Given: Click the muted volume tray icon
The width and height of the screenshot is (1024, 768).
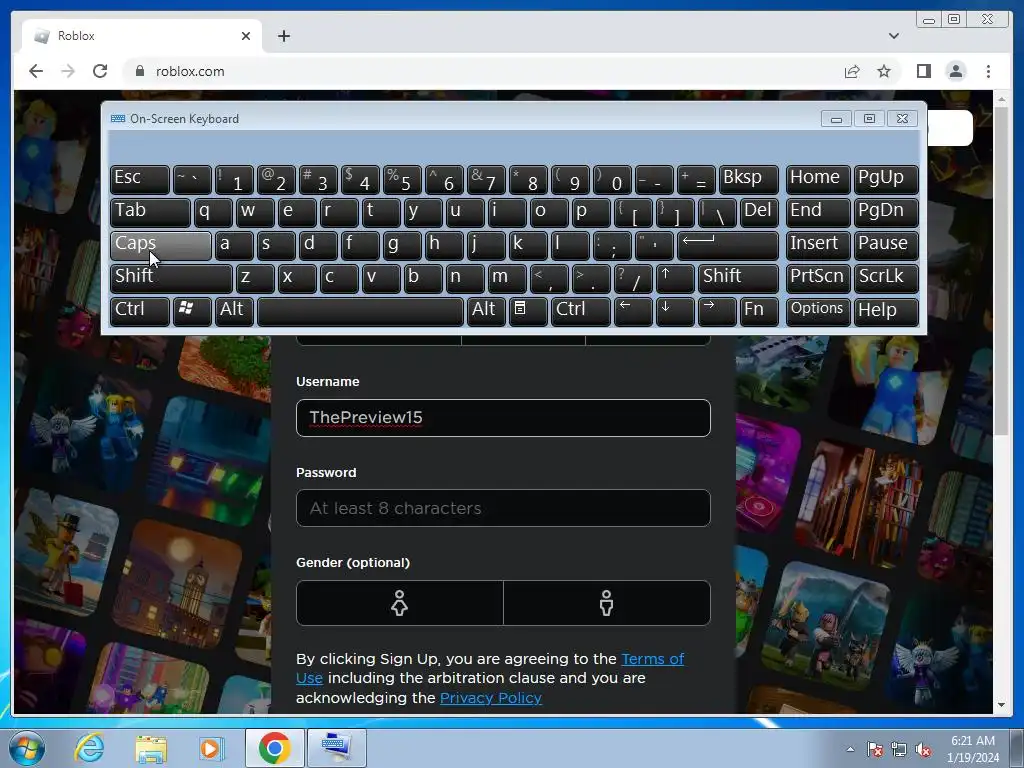Looking at the screenshot, I should tap(923, 749).
